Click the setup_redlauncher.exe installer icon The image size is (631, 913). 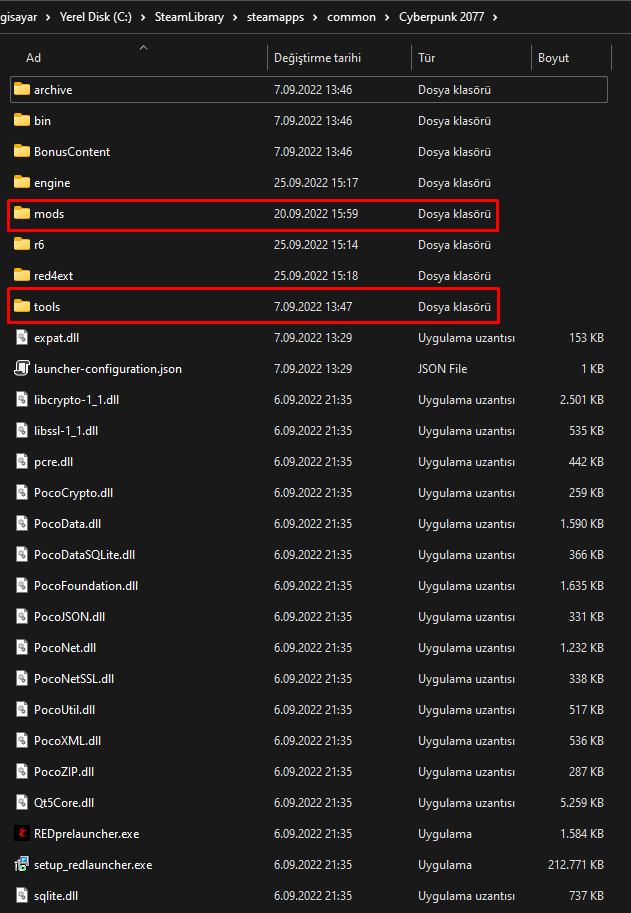pyautogui.click(x=22, y=864)
